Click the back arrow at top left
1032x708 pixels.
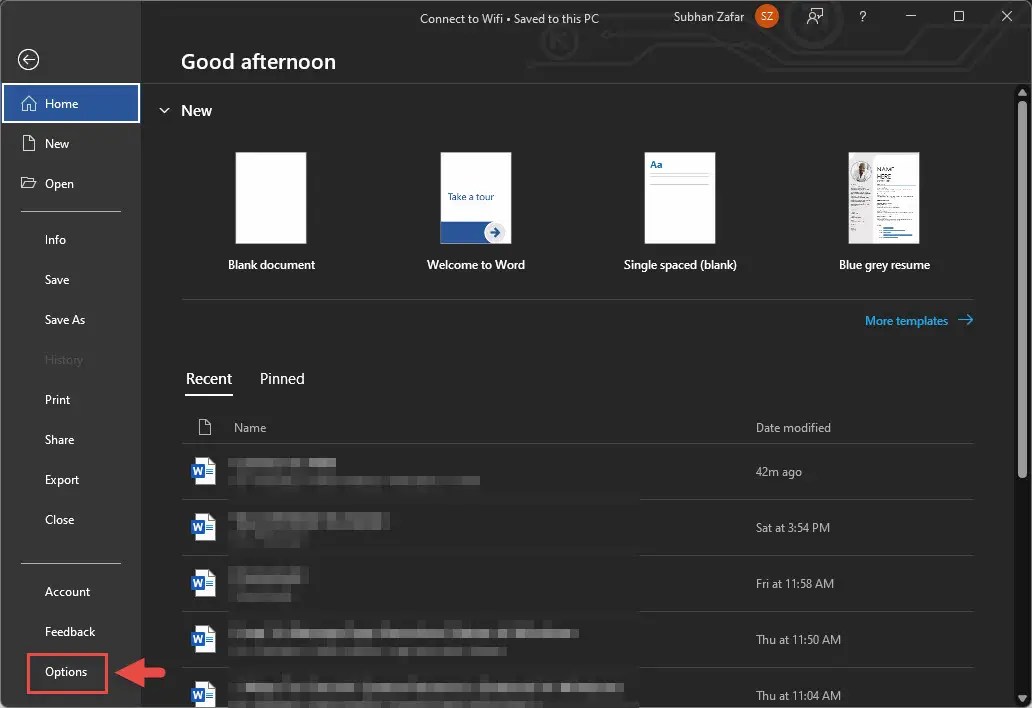click(x=28, y=60)
